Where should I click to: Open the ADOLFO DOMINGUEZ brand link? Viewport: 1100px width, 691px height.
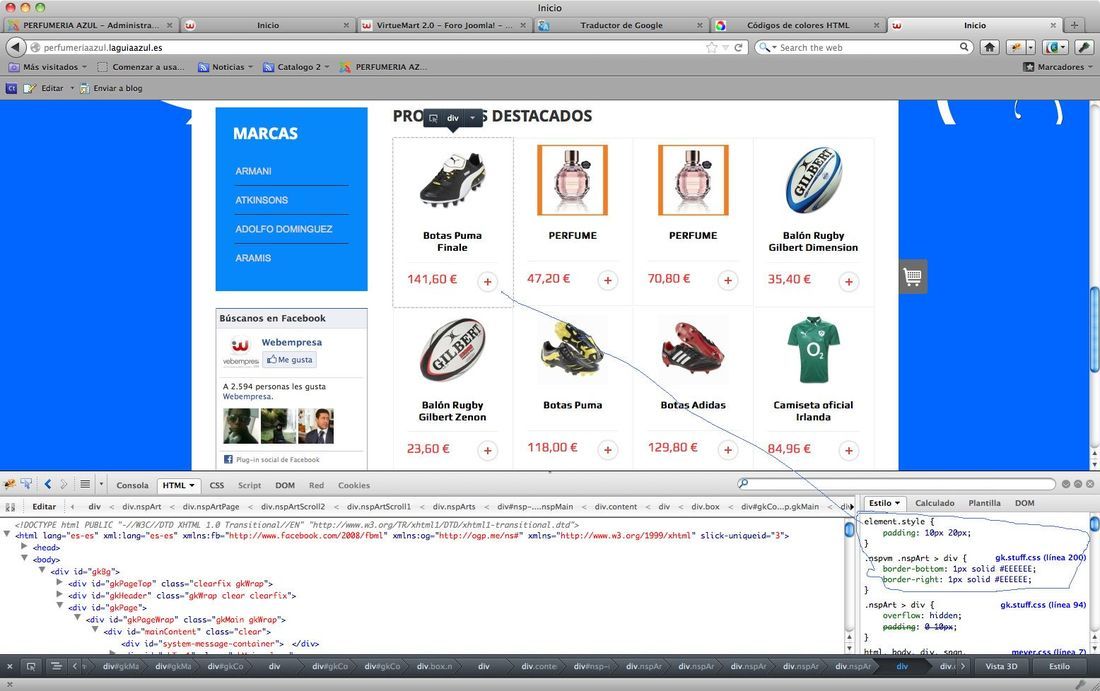284,229
